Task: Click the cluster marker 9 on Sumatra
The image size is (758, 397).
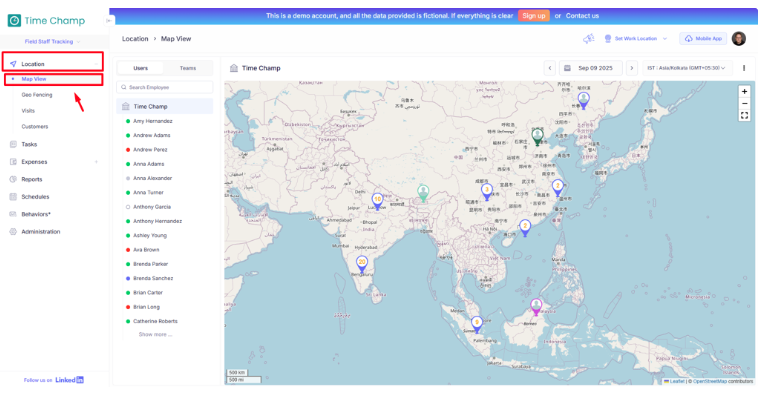Action: click(x=477, y=324)
